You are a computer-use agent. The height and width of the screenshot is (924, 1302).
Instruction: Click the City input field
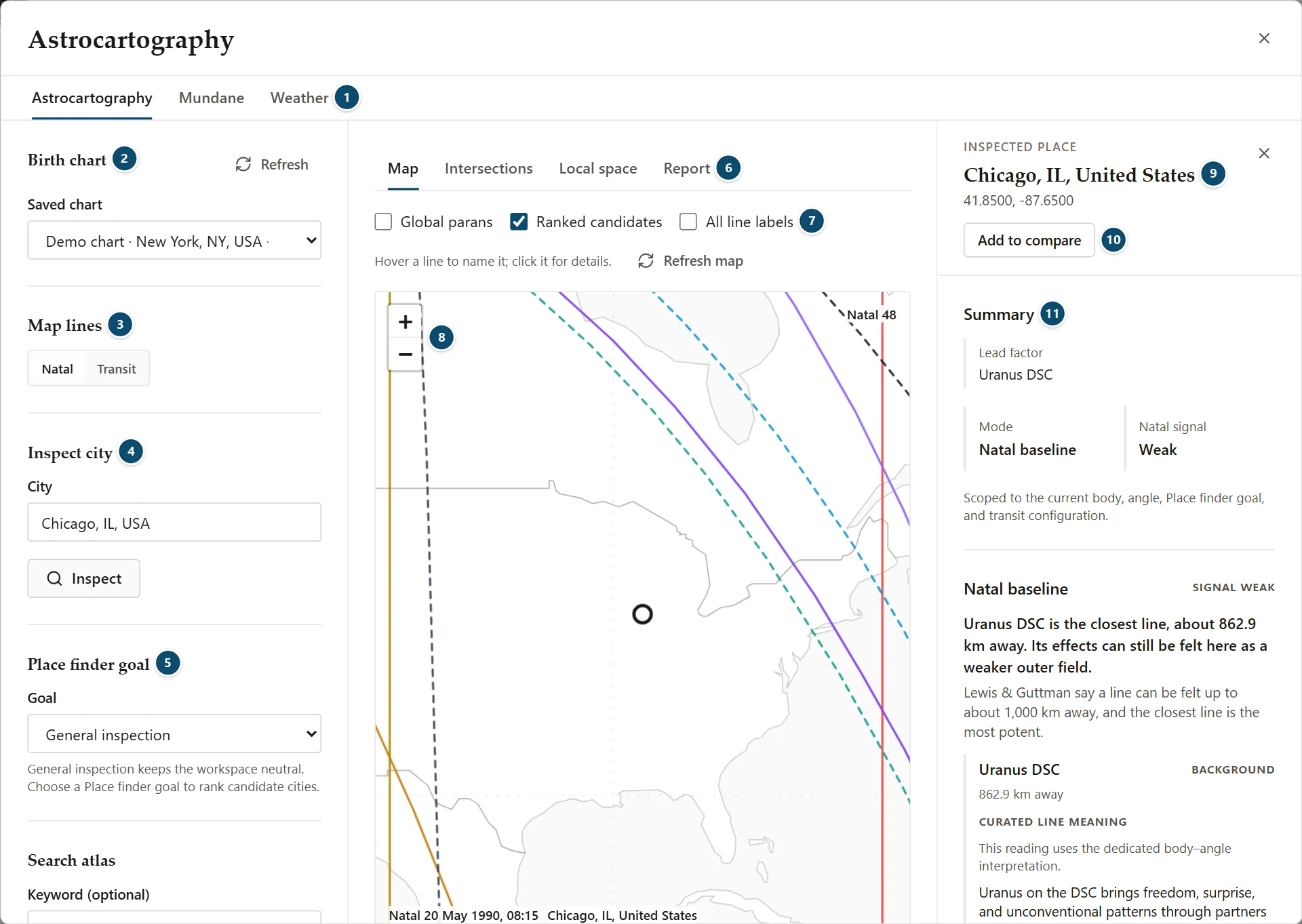(174, 523)
